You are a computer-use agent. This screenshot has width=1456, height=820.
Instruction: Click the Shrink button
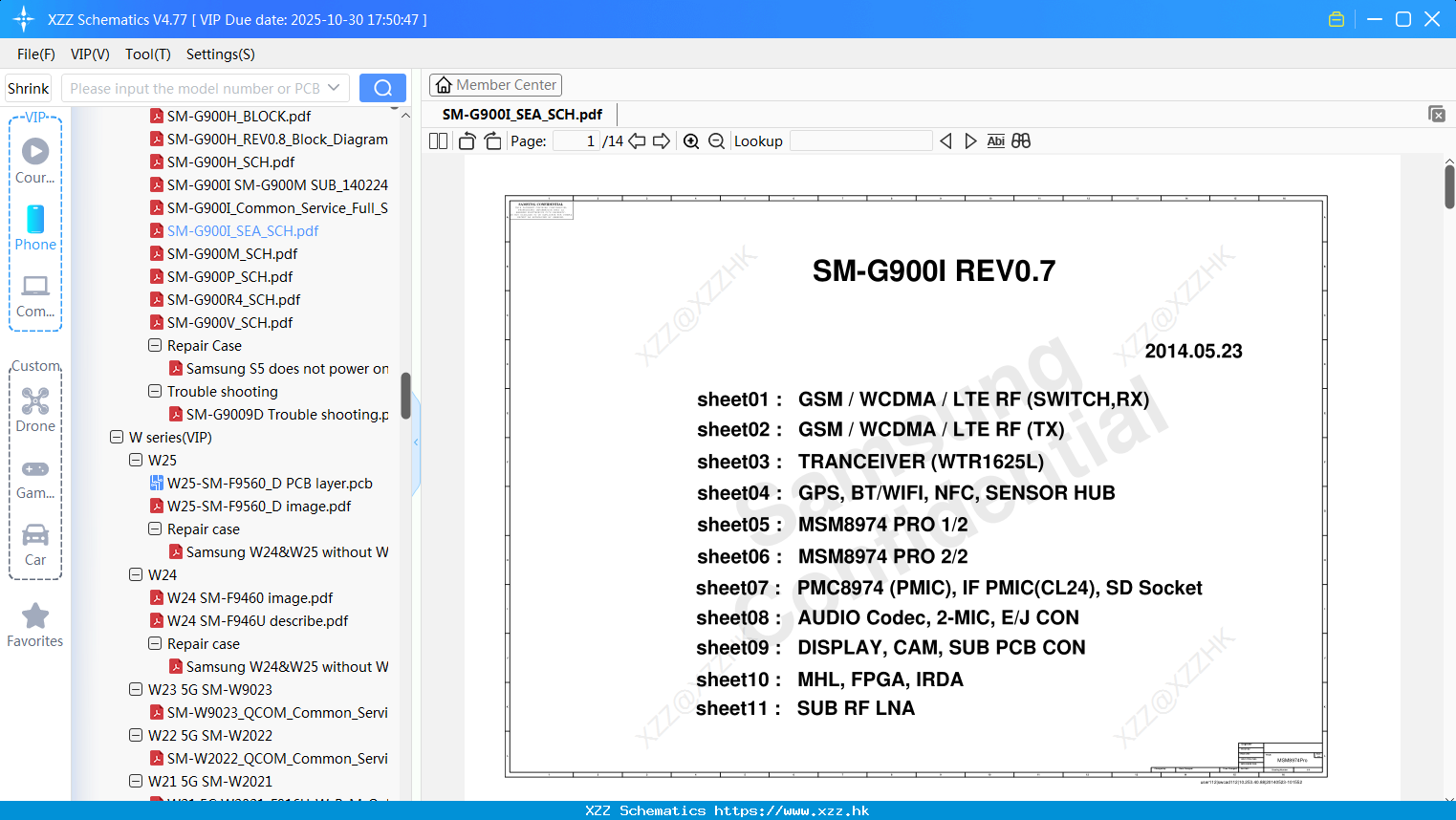tap(28, 88)
